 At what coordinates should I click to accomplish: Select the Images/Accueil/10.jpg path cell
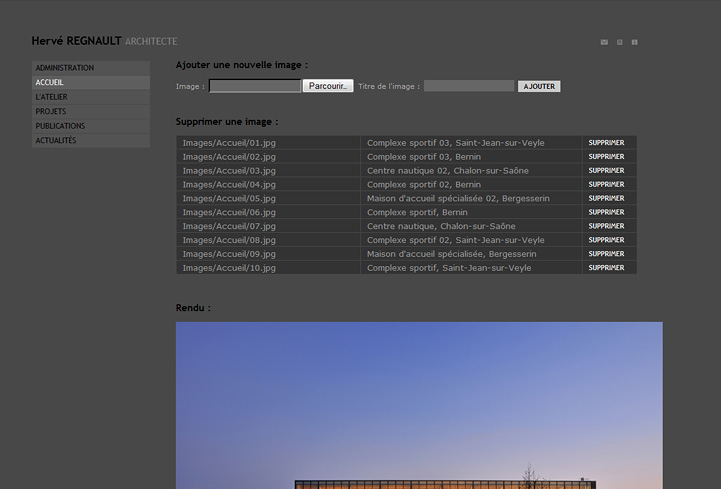[x=268, y=268]
